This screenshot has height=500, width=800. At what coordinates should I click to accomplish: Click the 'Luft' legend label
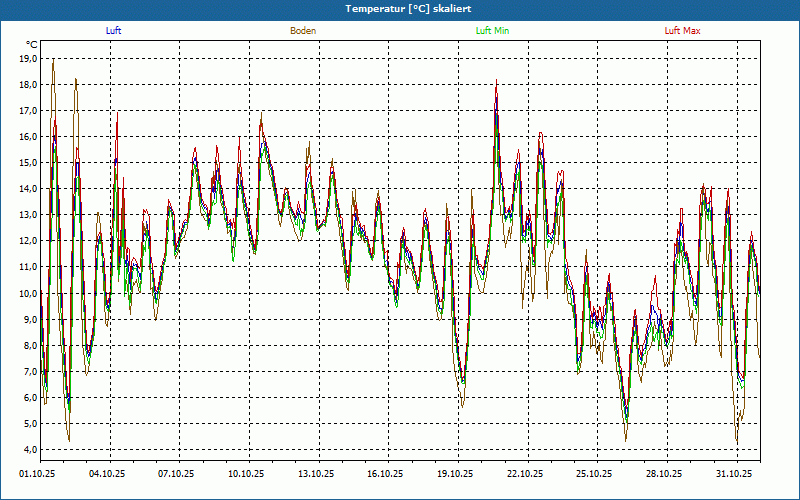point(113,31)
